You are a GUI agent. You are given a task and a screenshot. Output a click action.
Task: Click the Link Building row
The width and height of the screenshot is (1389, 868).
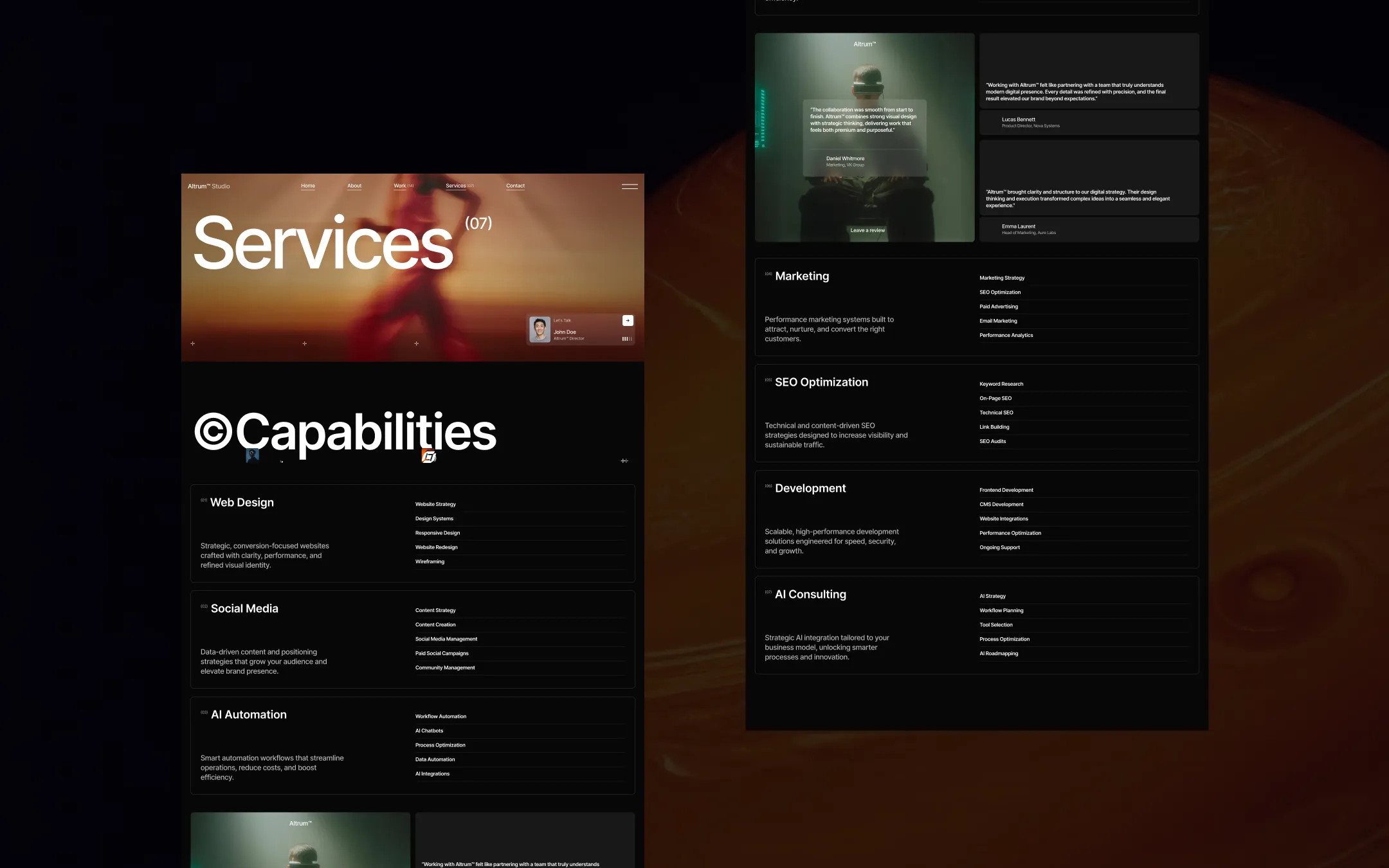coord(1084,427)
